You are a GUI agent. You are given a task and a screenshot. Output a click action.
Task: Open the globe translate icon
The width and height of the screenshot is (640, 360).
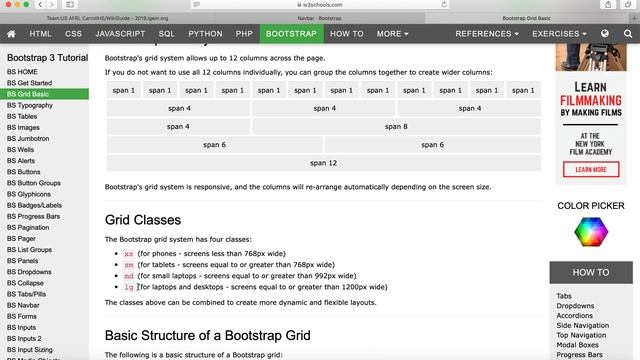tap(604, 34)
